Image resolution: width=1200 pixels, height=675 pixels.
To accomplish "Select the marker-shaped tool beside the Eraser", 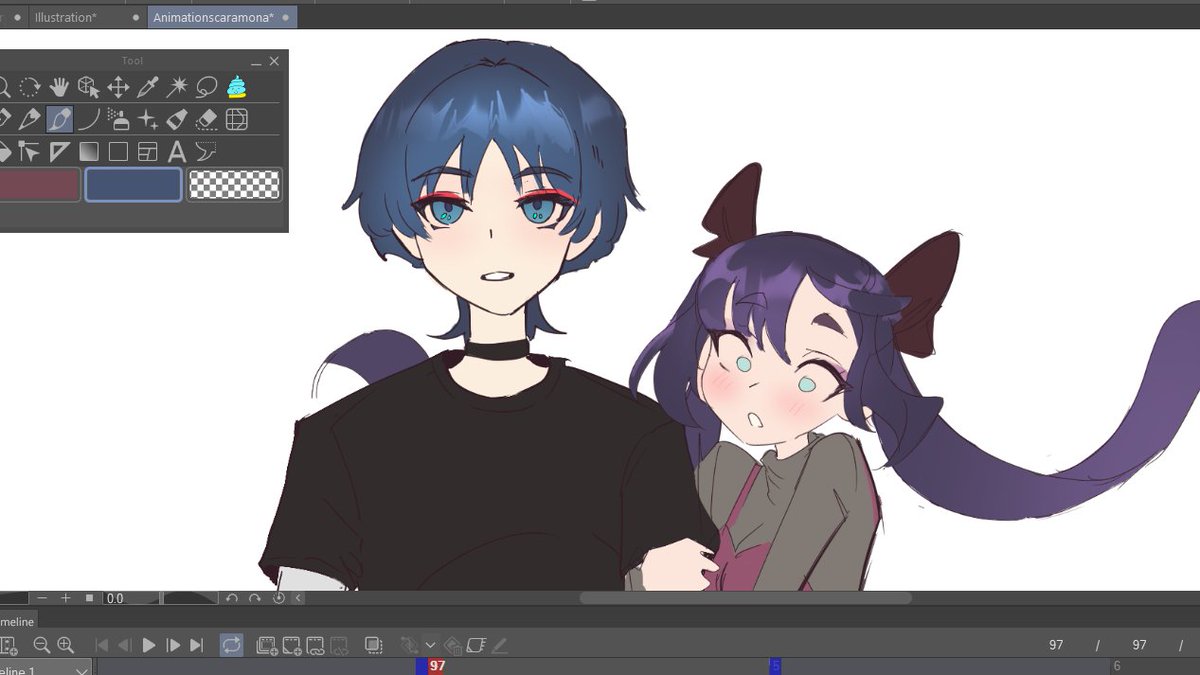I will [x=177, y=120].
